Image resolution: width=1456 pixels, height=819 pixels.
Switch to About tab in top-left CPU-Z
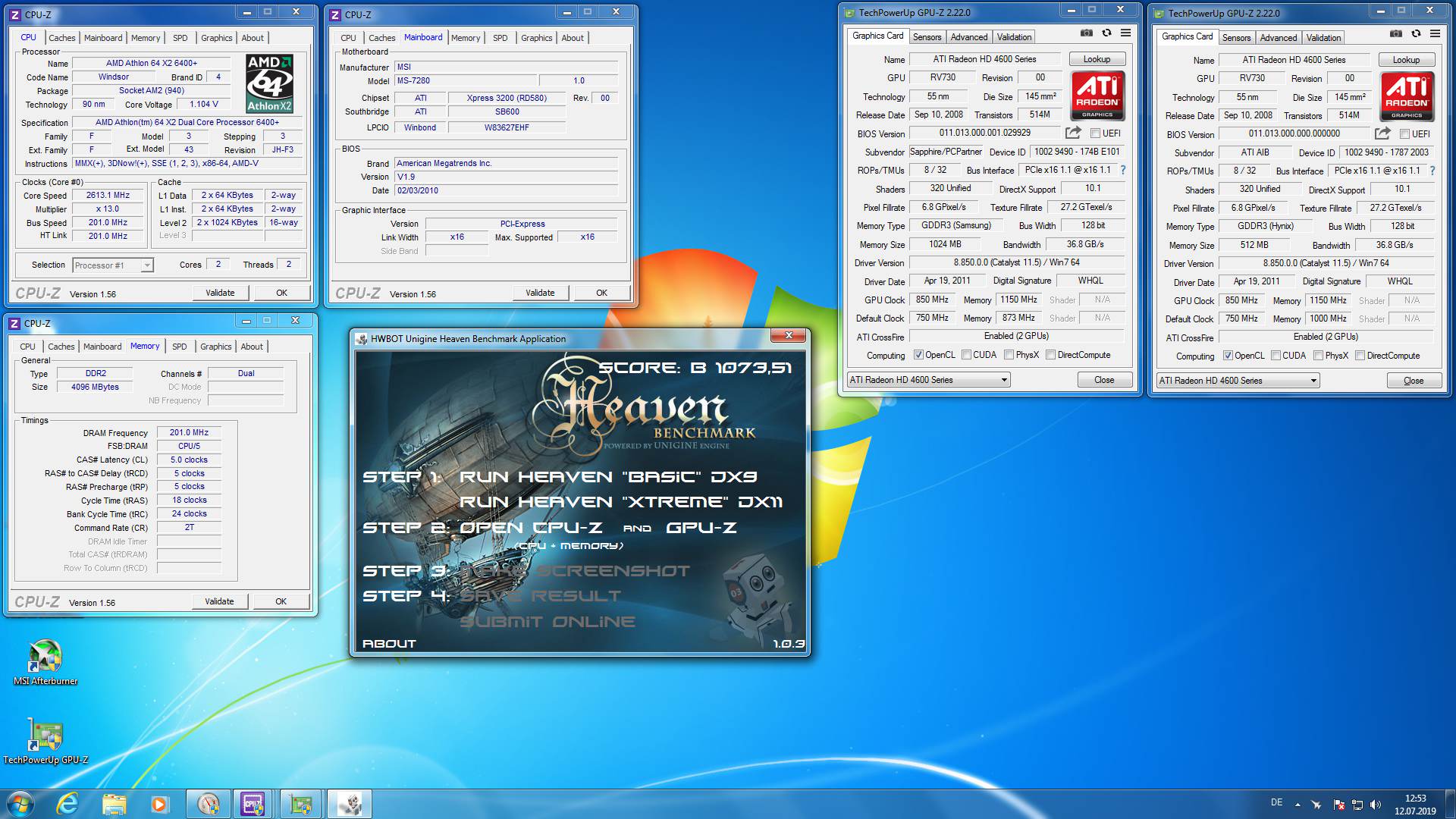pyautogui.click(x=253, y=38)
